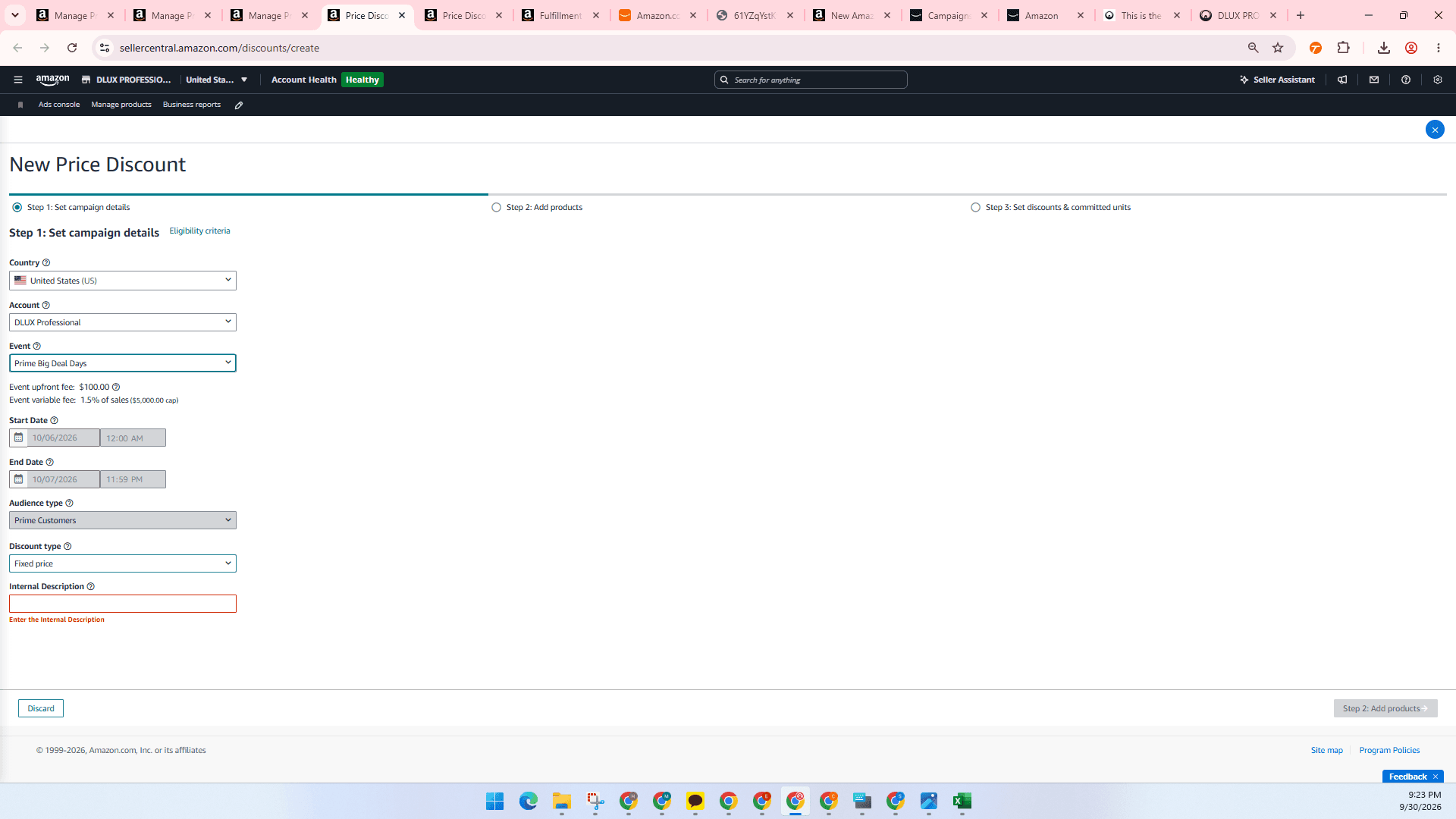Screen dimensions: 1456x819
Task: Select Step 2: Add products radio
Action: 496,207
